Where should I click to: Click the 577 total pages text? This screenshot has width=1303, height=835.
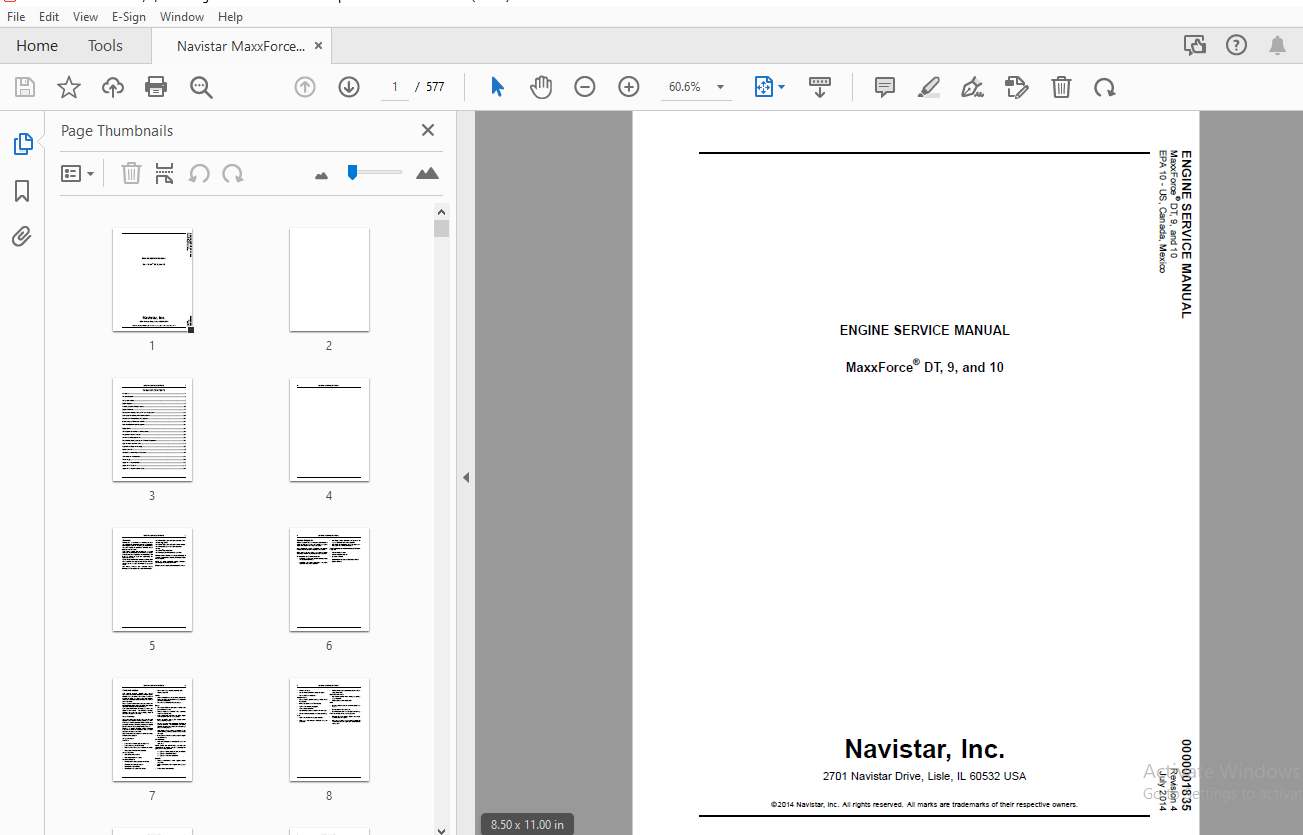coord(435,87)
